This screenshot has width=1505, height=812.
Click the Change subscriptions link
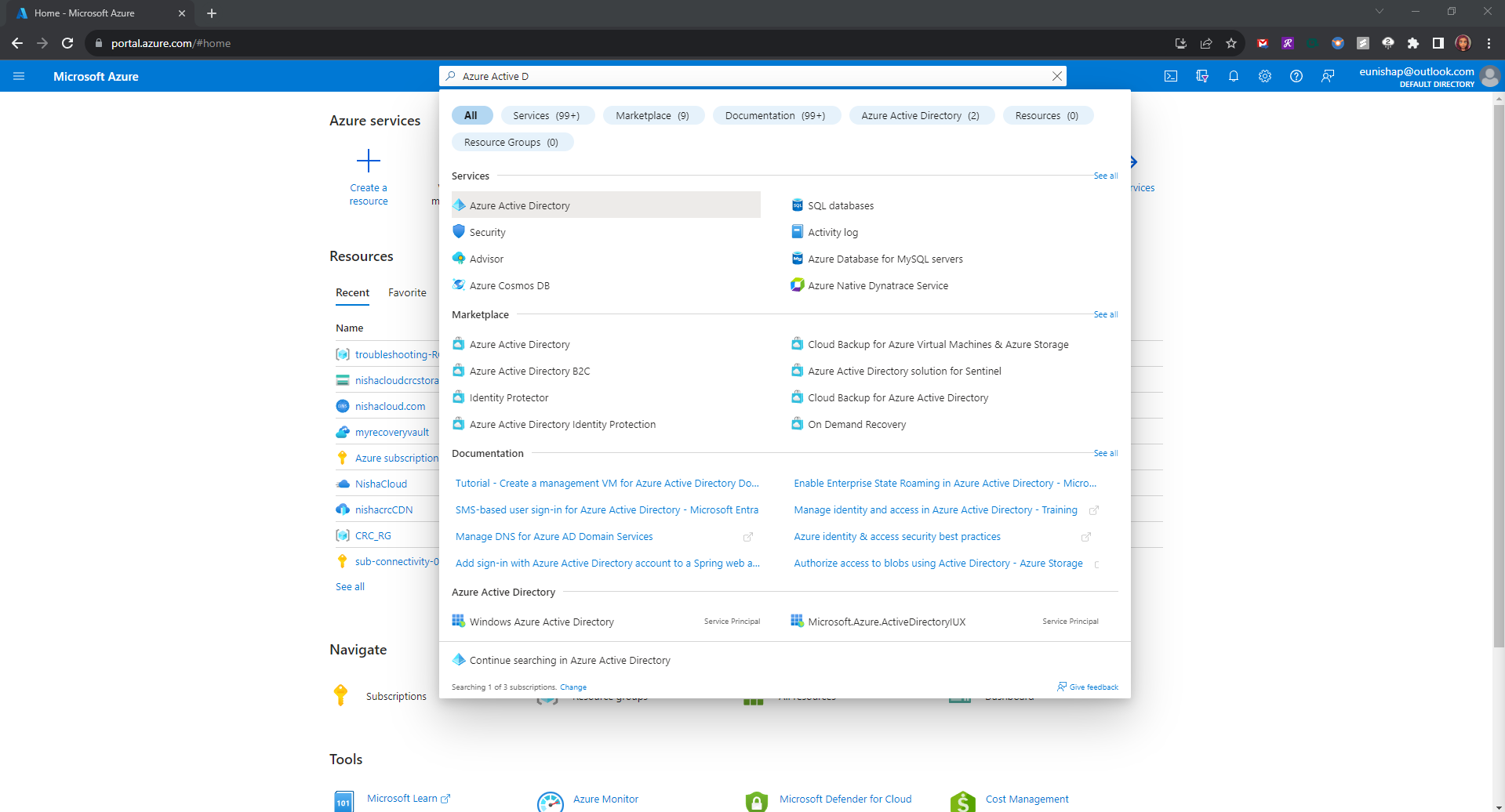pos(573,687)
